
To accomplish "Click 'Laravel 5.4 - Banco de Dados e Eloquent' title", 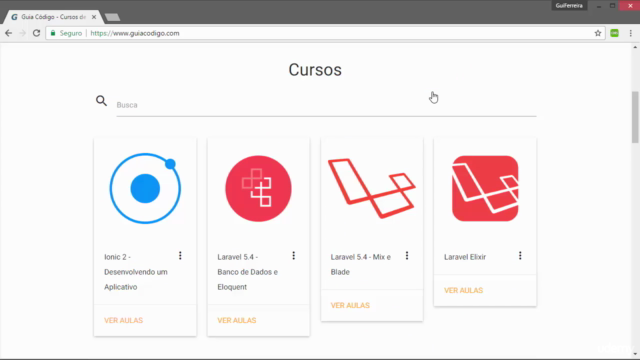I will click(248, 272).
